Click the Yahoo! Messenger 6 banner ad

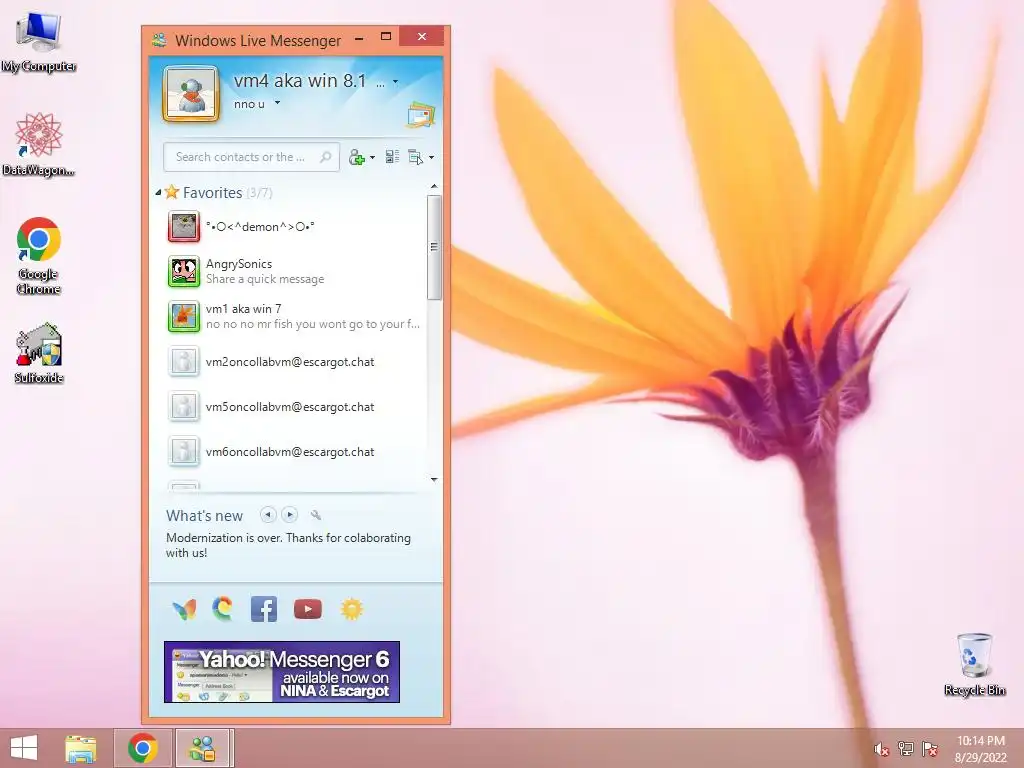click(281, 672)
